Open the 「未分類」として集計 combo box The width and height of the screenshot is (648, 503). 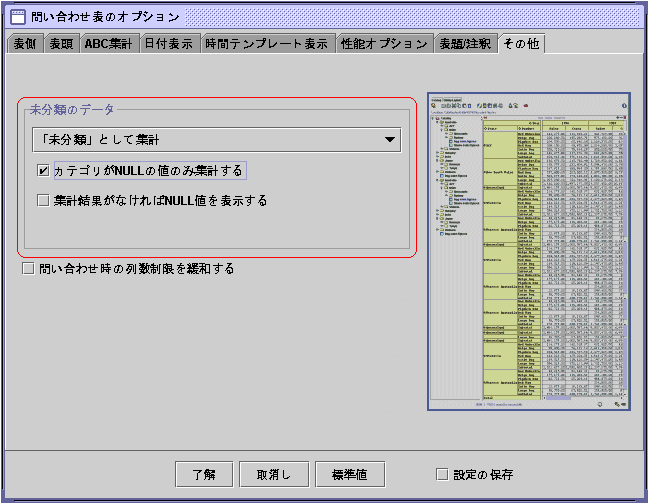[215, 140]
